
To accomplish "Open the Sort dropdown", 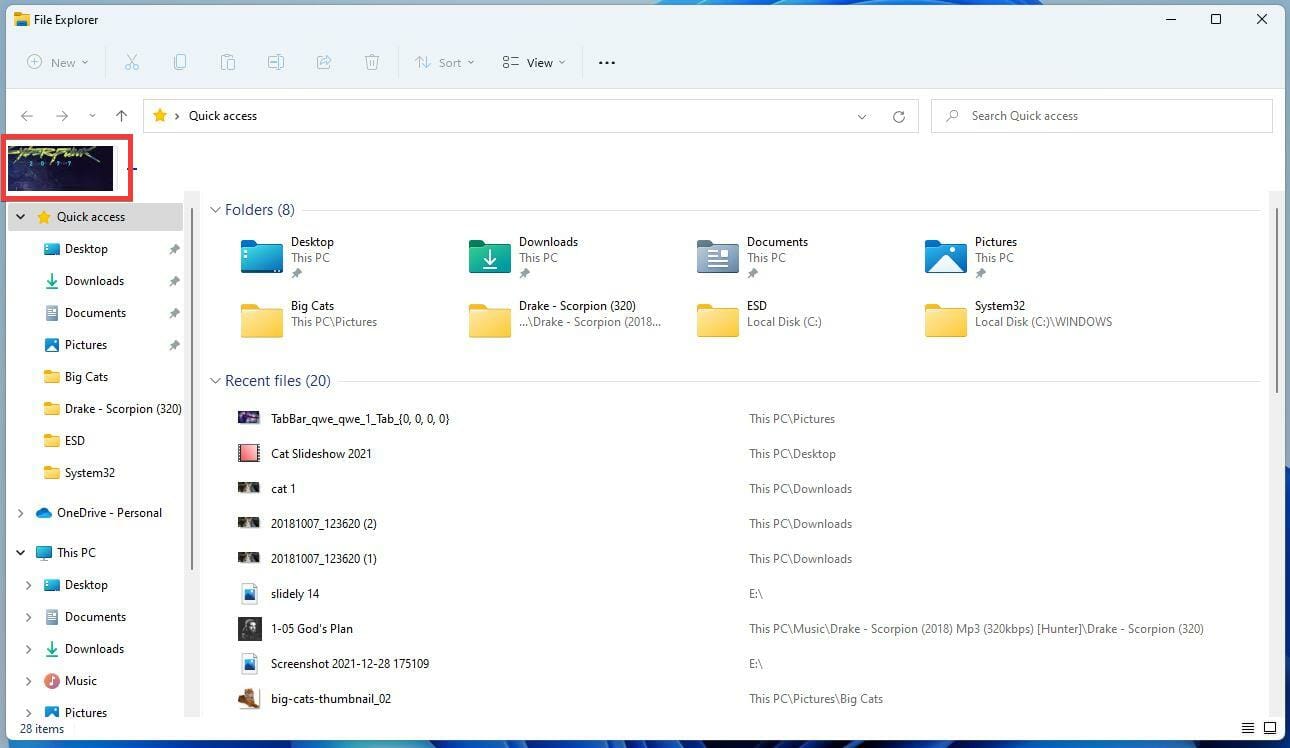I will point(444,62).
